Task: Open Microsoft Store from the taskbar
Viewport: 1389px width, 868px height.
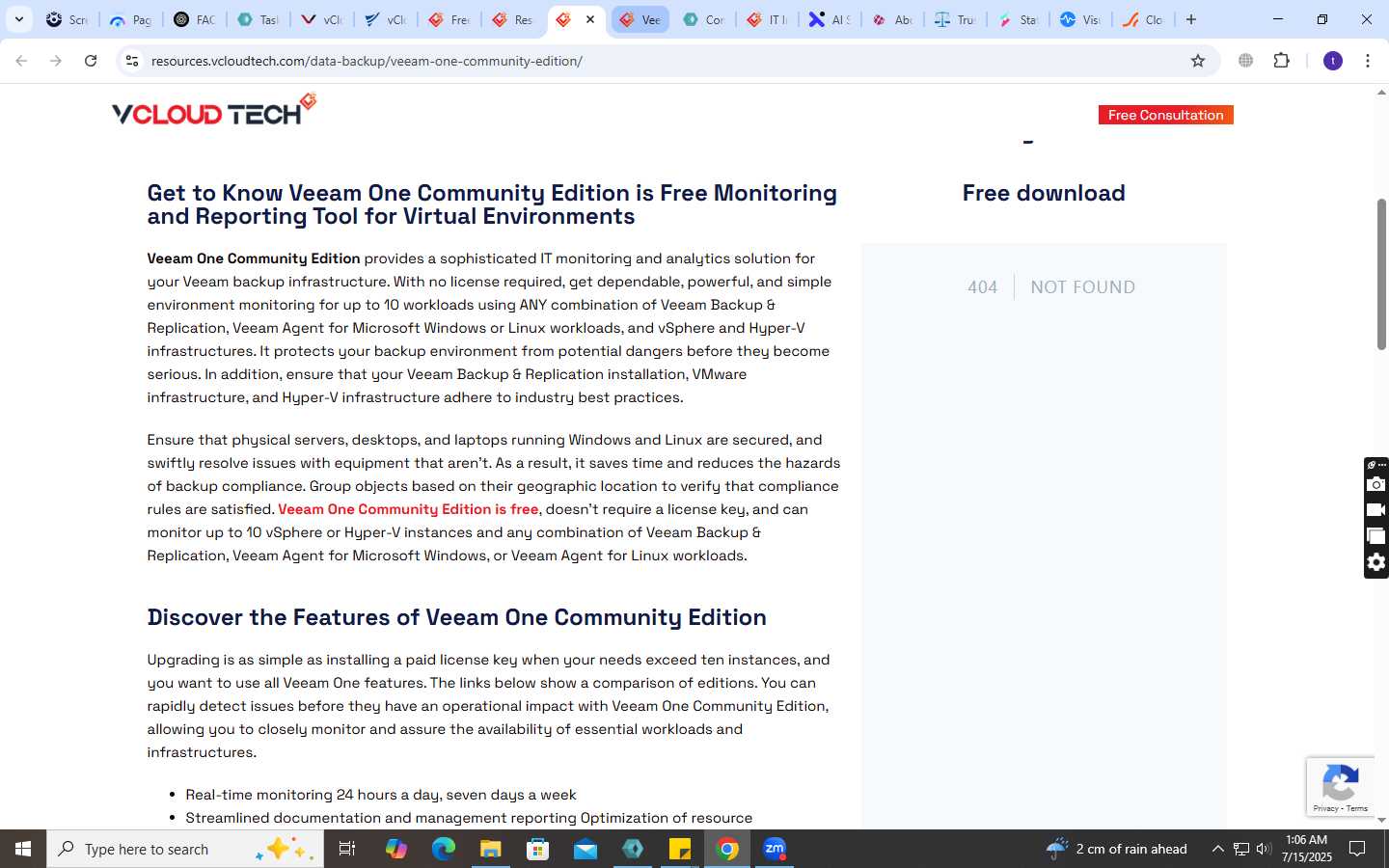Action: click(x=537, y=849)
